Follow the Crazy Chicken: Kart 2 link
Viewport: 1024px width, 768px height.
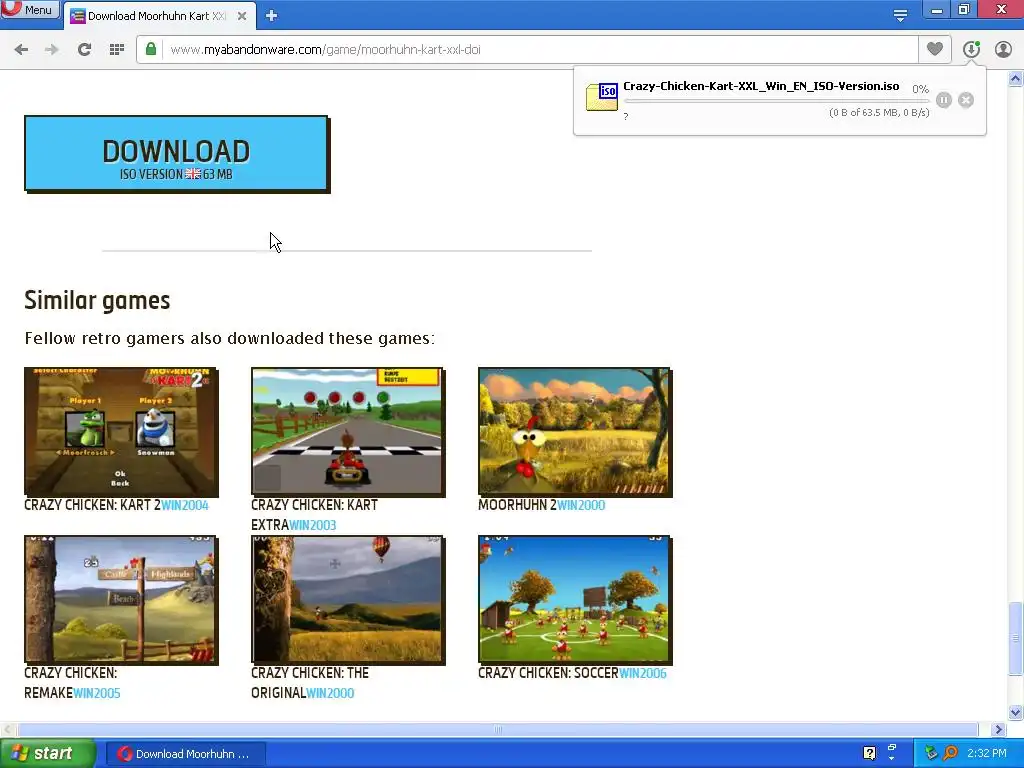(x=92, y=505)
